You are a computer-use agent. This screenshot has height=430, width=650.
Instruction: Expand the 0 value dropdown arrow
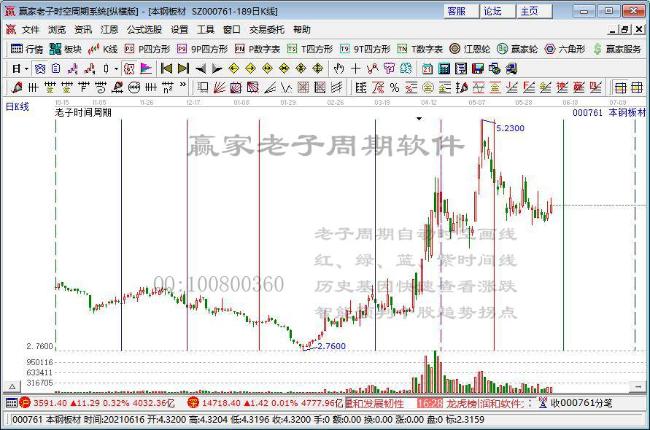coord(116,68)
